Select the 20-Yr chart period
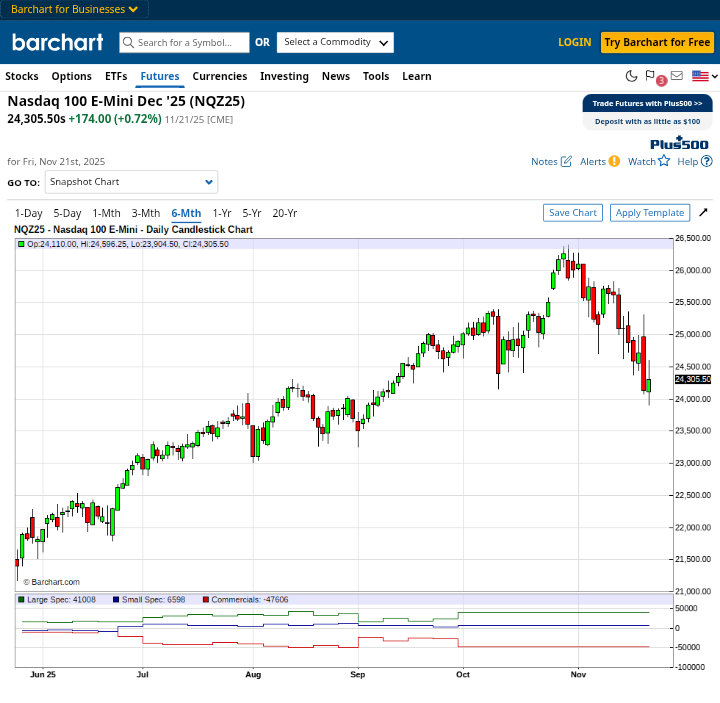The height and width of the screenshot is (703, 720). point(285,213)
